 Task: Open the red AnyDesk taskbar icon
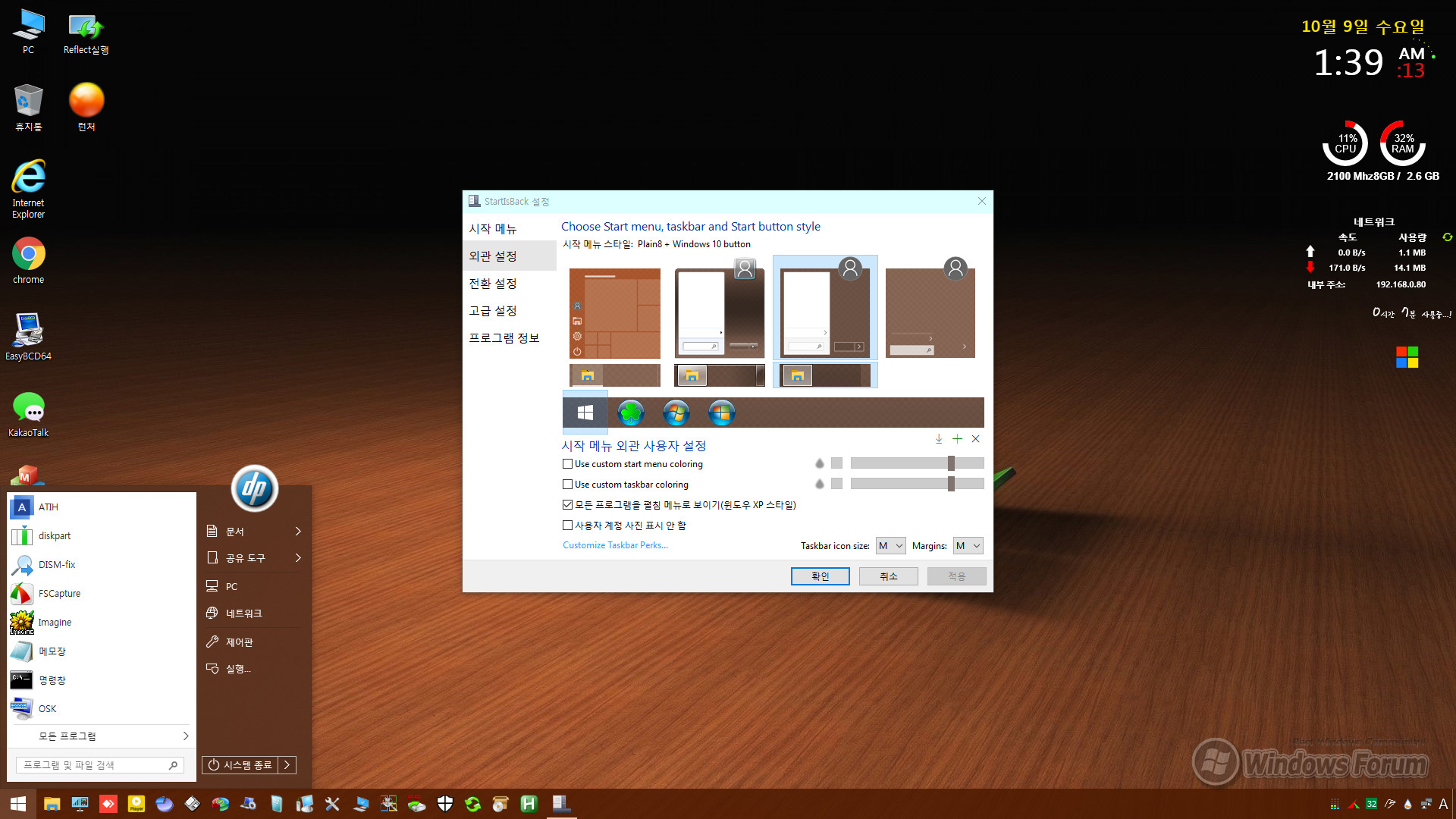coord(108,804)
